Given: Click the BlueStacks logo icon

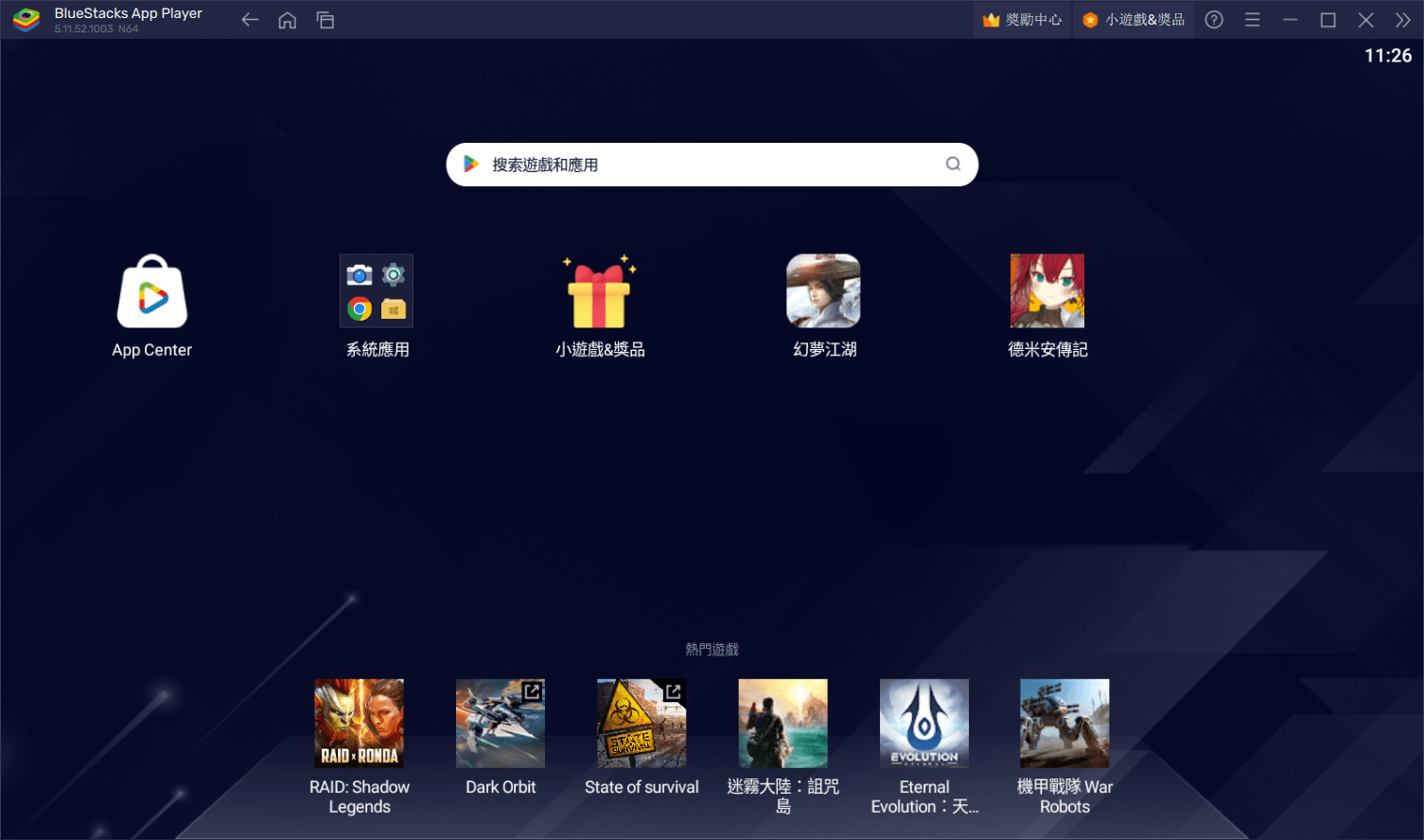Looking at the screenshot, I should click(26, 20).
